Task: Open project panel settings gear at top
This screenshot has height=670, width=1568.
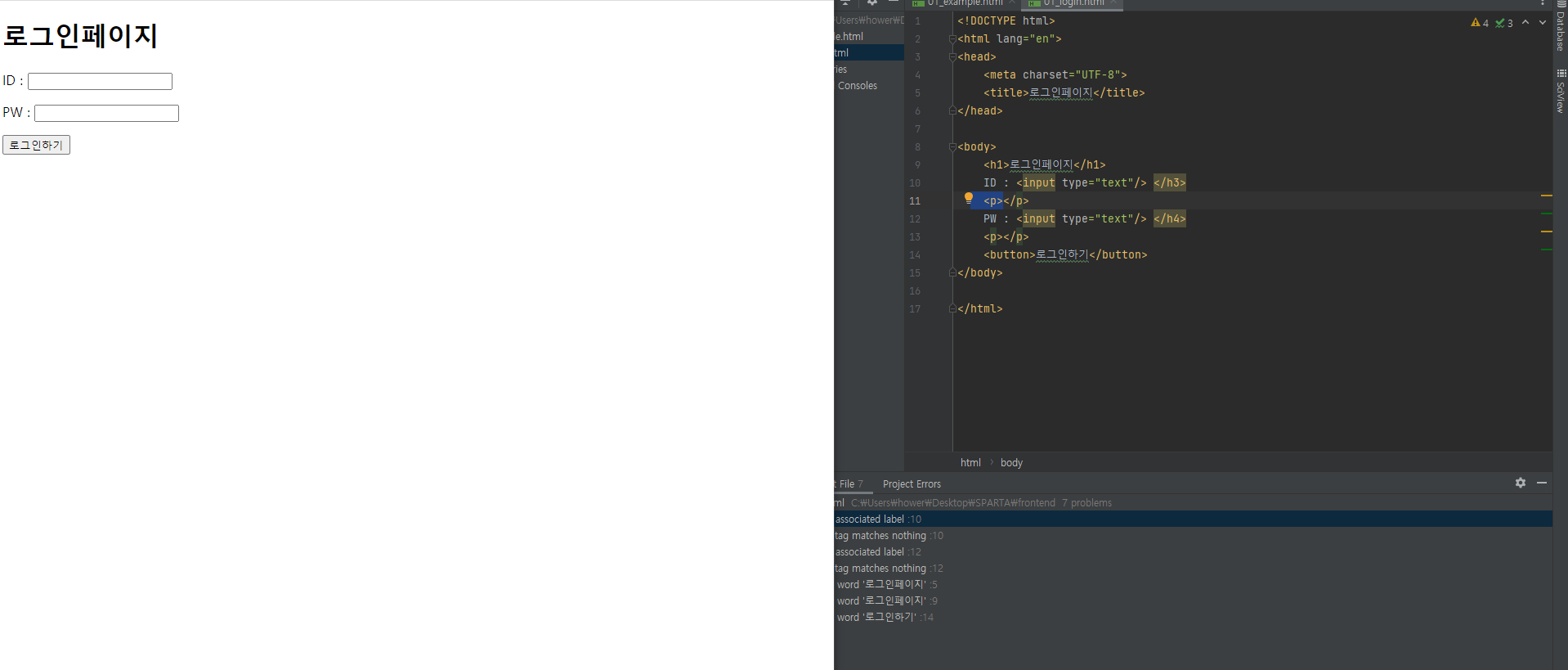Action: click(x=872, y=2)
